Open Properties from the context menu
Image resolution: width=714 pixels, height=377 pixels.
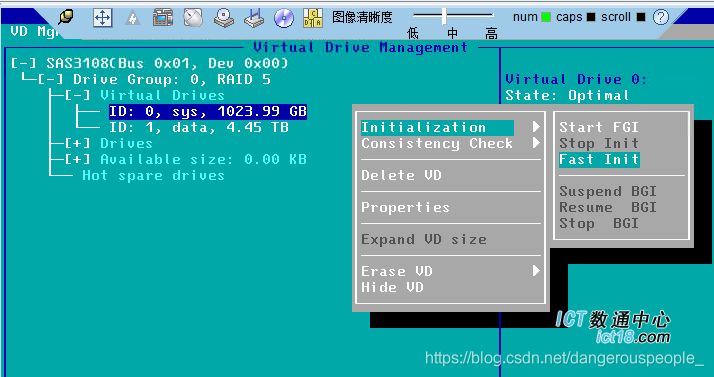point(405,208)
